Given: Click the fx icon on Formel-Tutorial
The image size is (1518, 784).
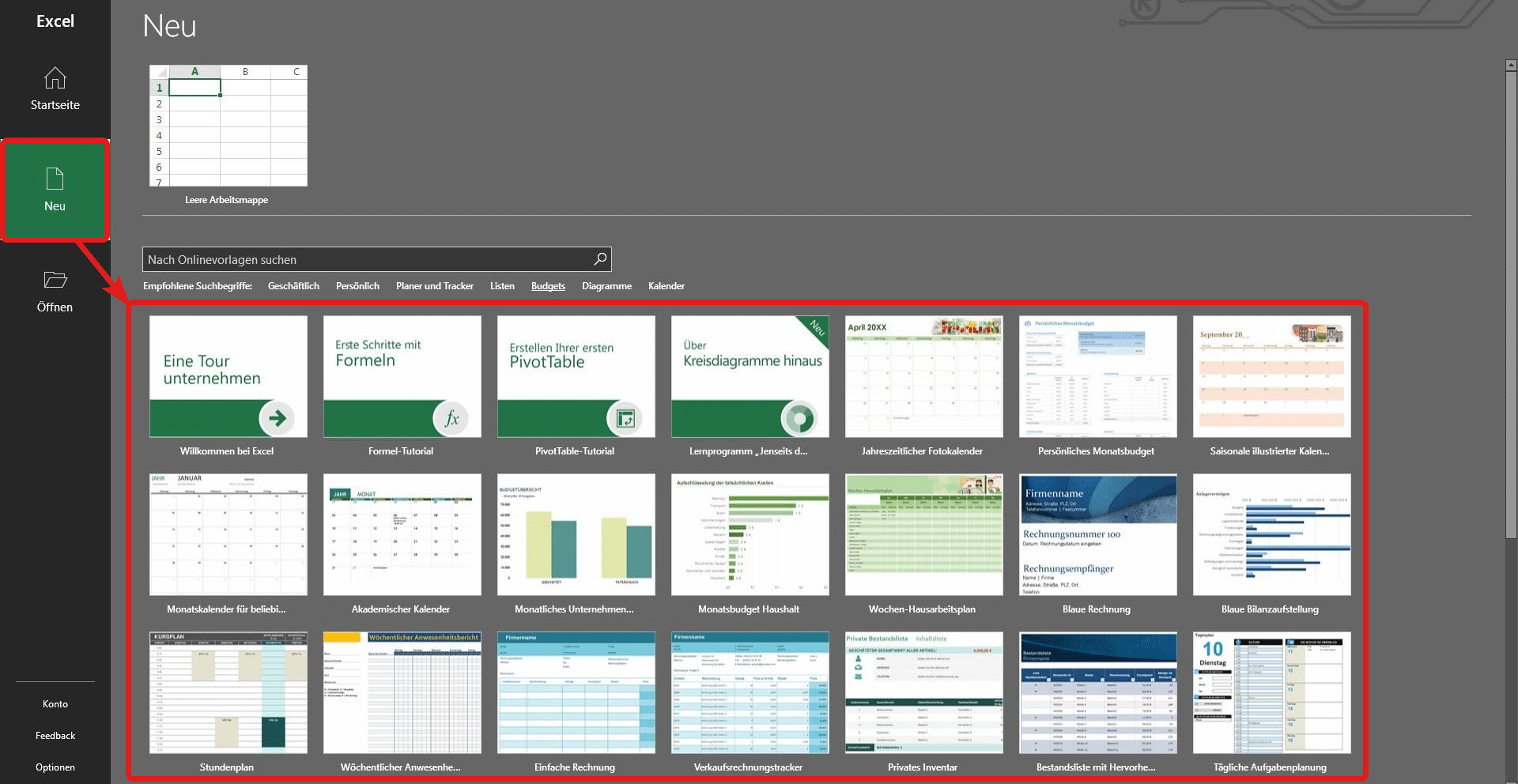Looking at the screenshot, I should click(x=451, y=418).
